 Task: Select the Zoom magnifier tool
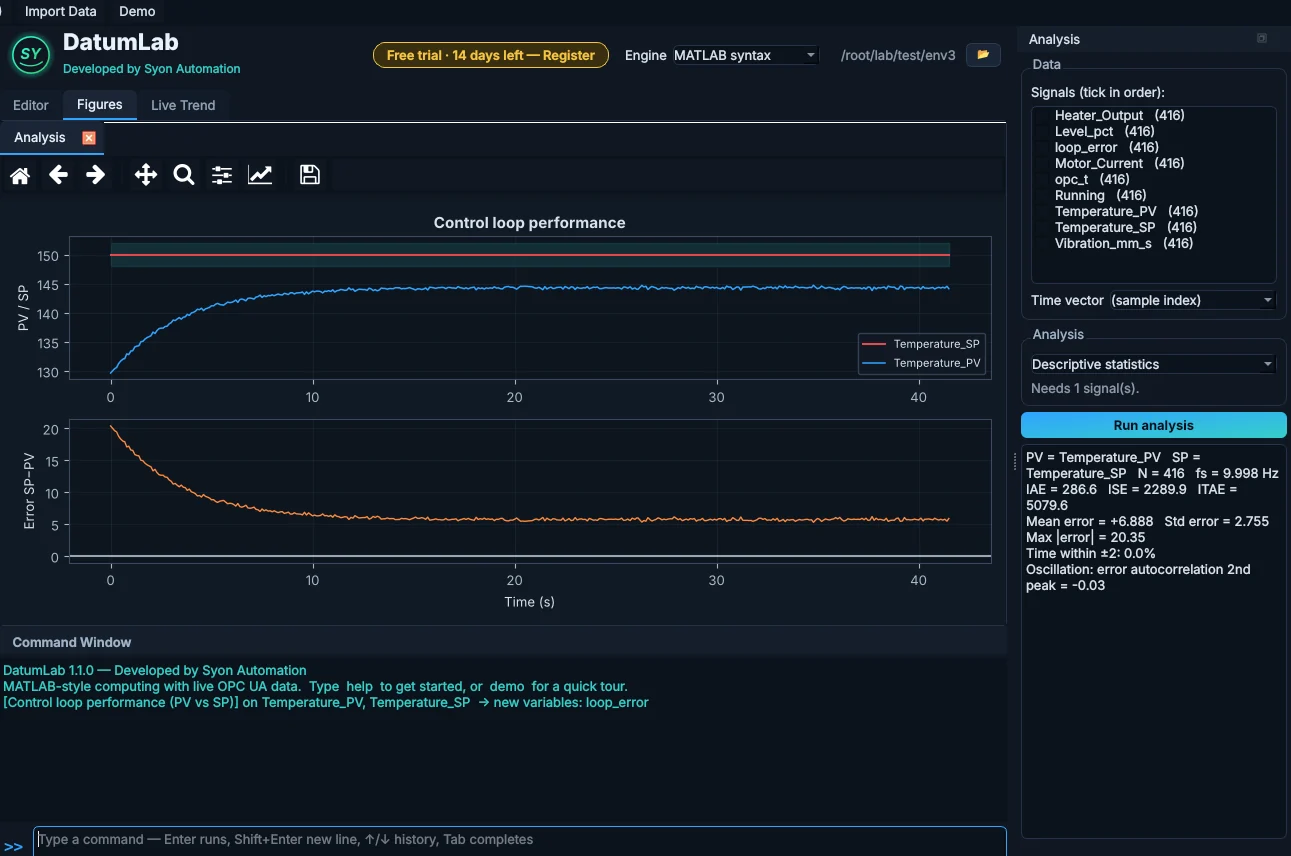184,175
